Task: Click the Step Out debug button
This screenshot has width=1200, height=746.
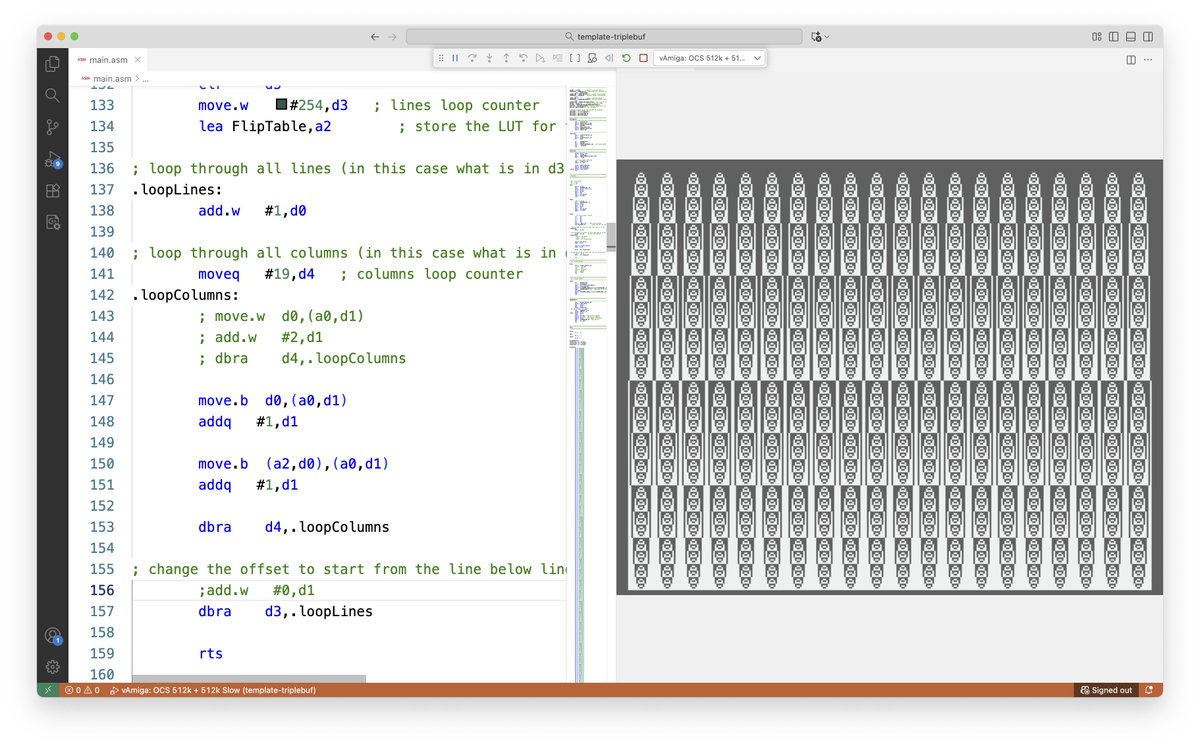Action: pyautogui.click(x=506, y=59)
